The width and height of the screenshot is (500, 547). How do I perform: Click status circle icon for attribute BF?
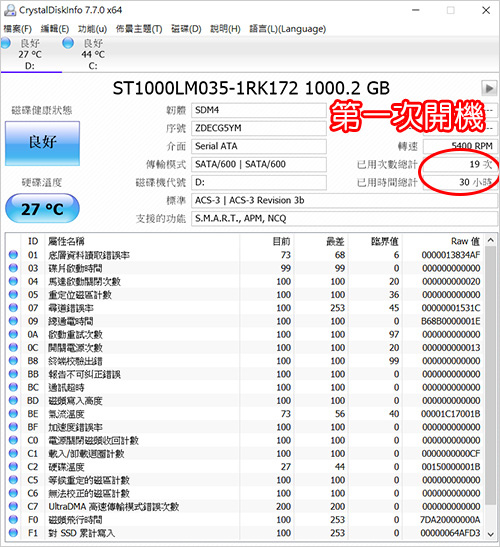click(x=13, y=427)
